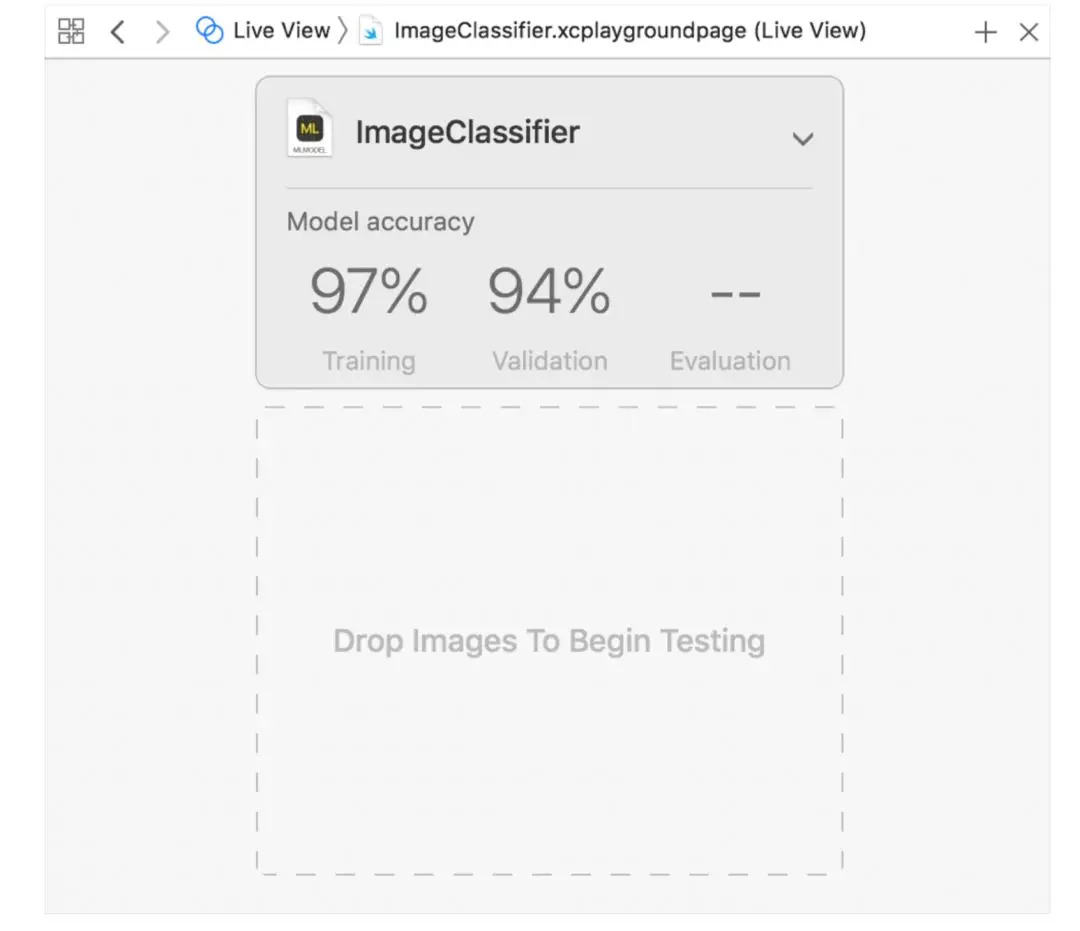Go forward with the right chevron
This screenshot has height=931, width=1080.
point(163,31)
